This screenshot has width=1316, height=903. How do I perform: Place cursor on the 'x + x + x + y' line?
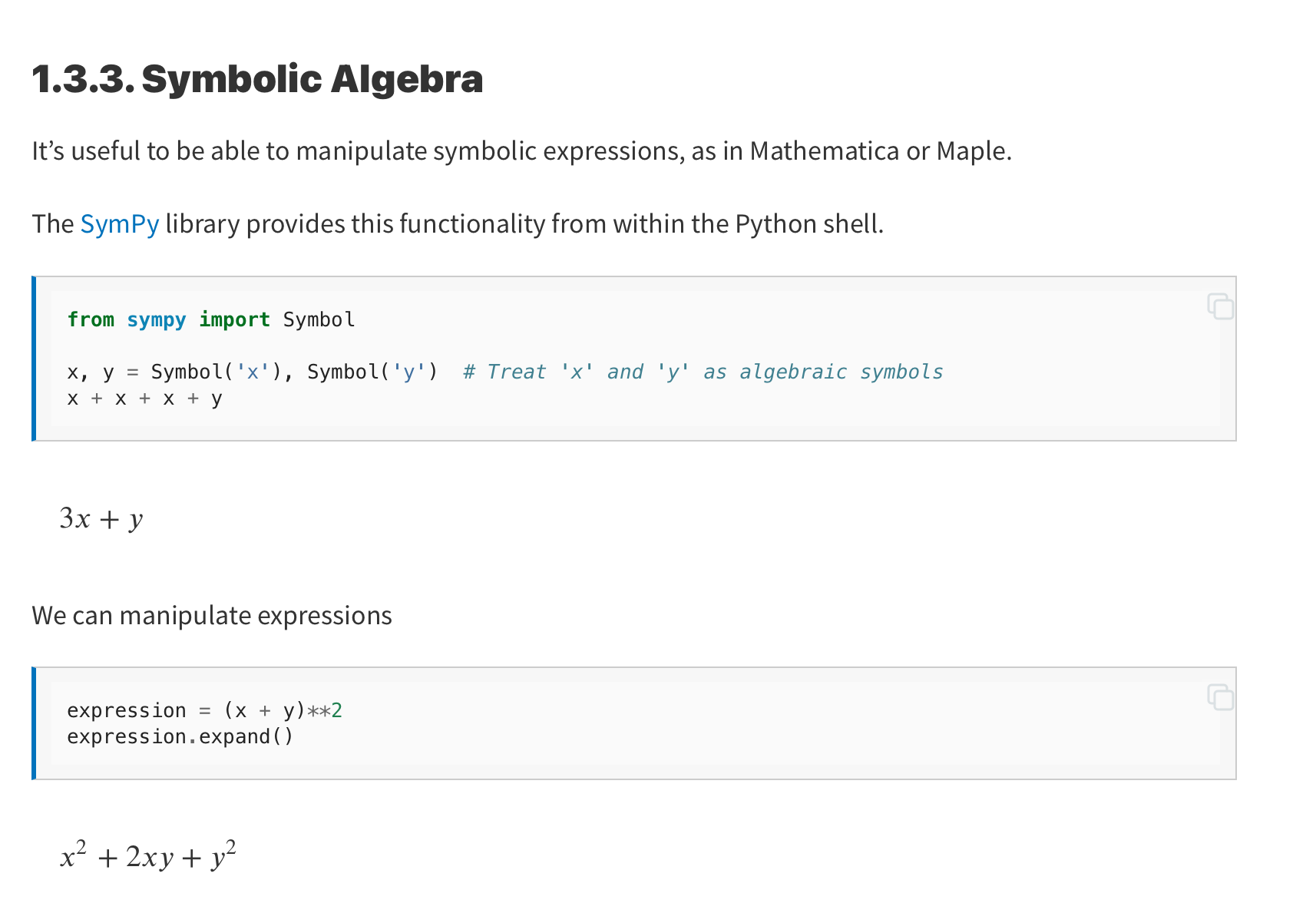[144, 399]
